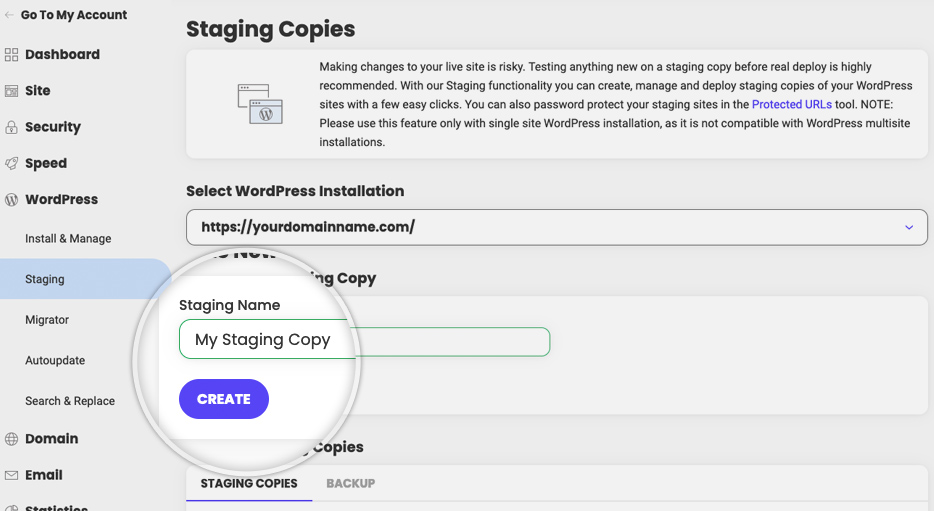The width and height of the screenshot is (934, 511).
Task: Select Staging in the sidebar
Action: tap(85, 279)
